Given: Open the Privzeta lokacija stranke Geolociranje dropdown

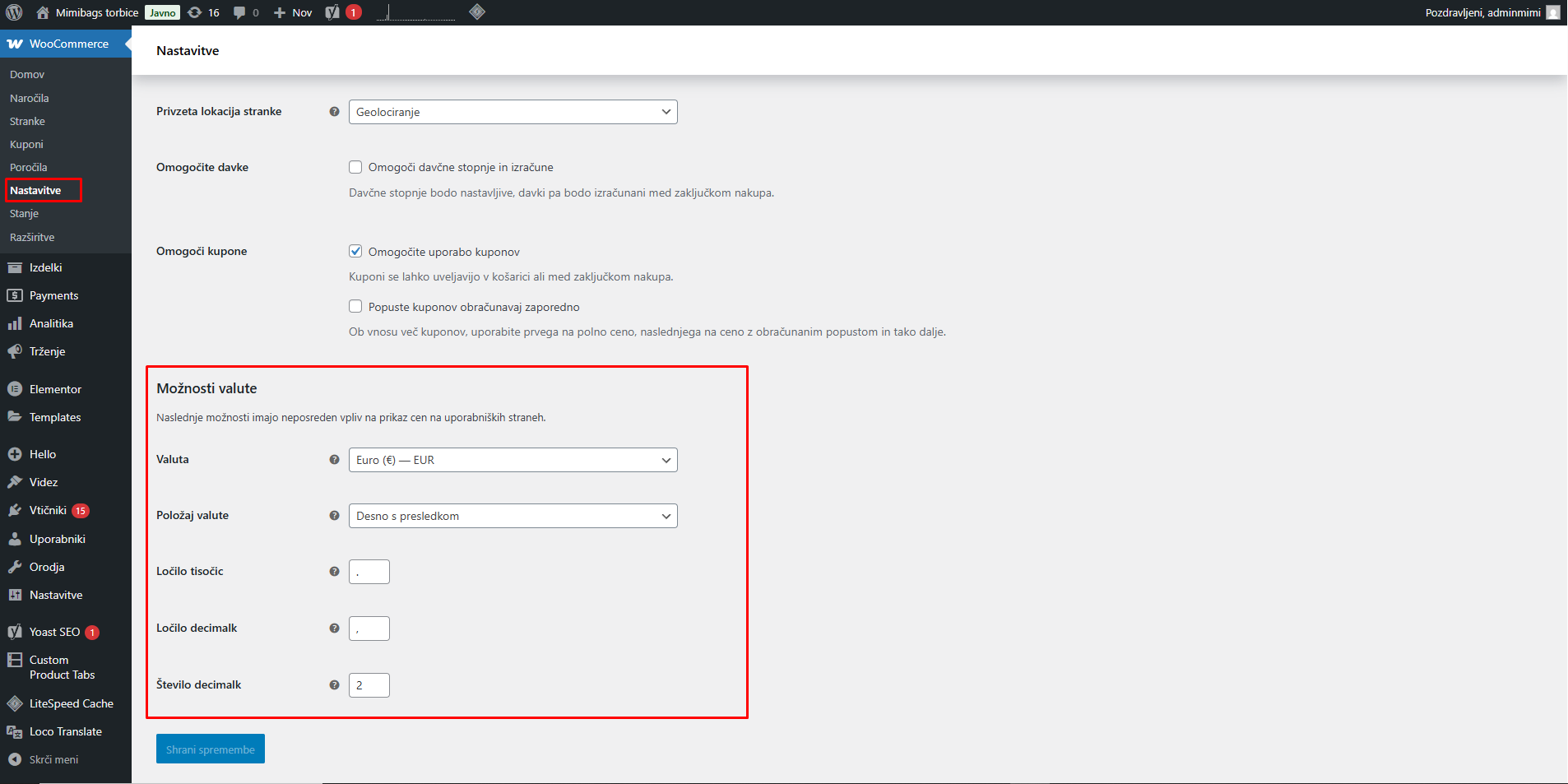Looking at the screenshot, I should (513, 112).
